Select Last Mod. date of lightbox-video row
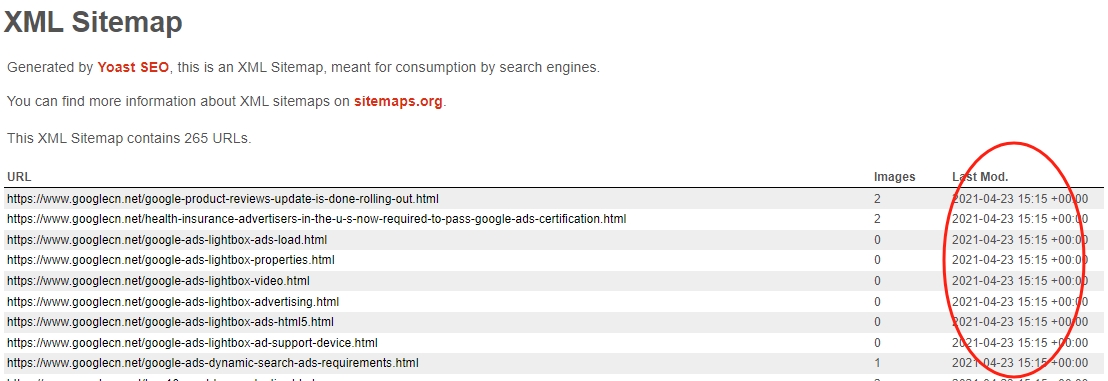The image size is (1108, 381). pyautogui.click(x=1020, y=281)
